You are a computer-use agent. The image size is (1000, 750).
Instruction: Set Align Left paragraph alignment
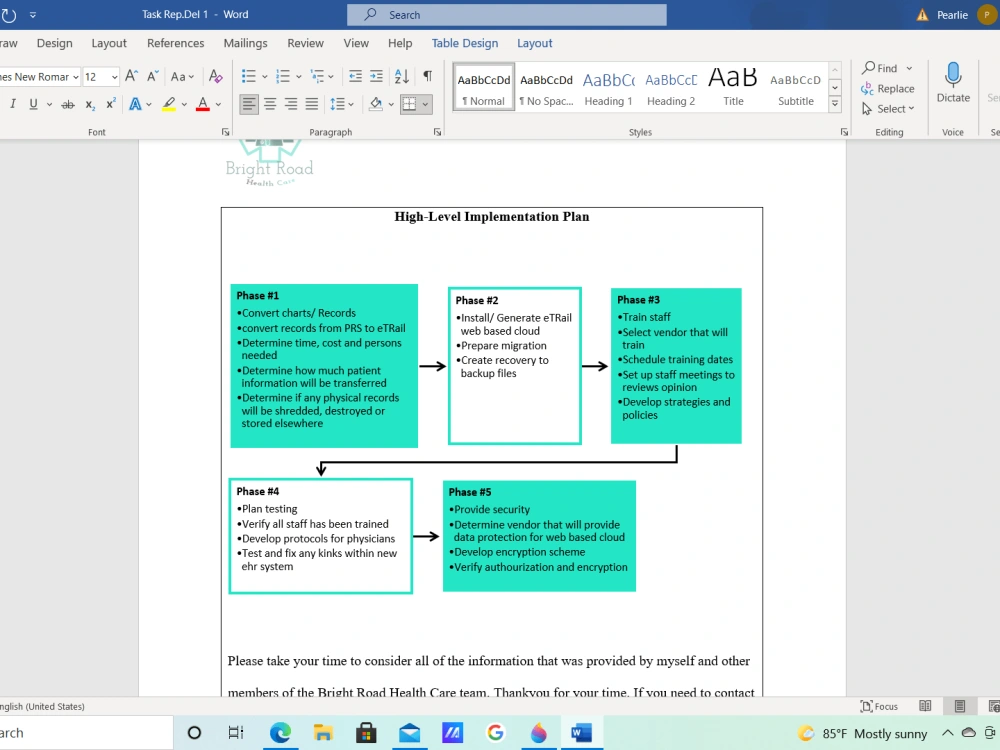point(249,104)
